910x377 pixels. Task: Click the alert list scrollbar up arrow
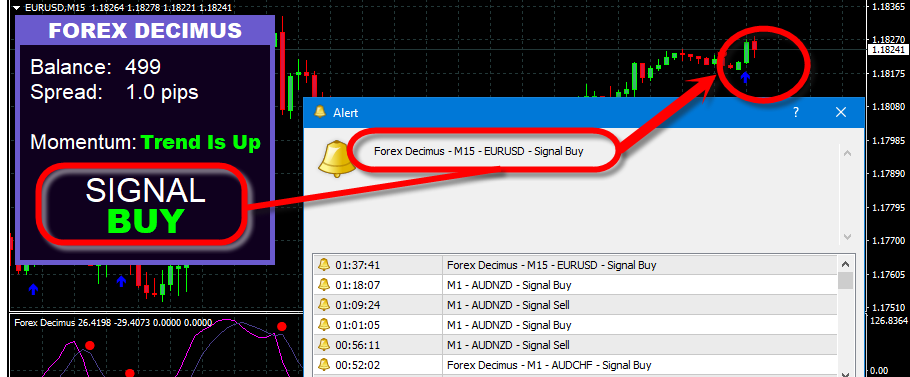click(x=846, y=264)
